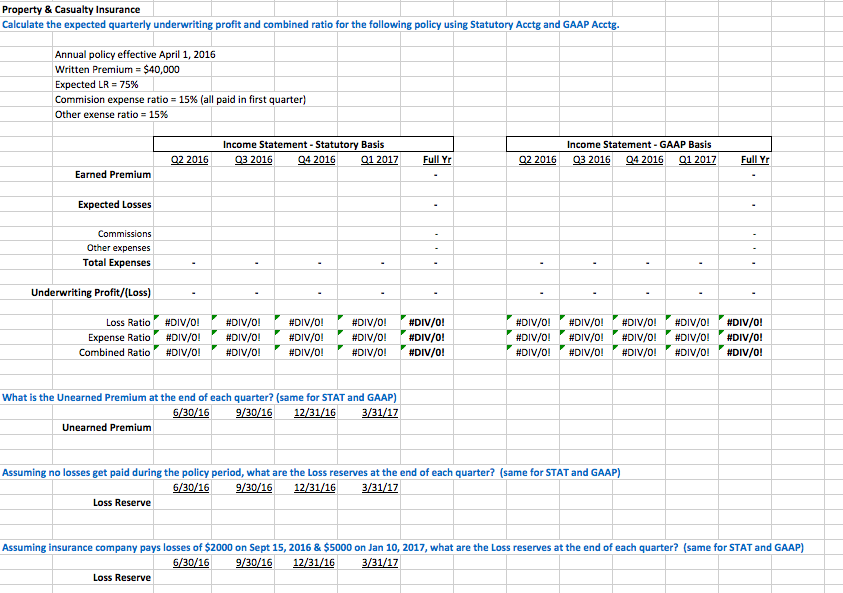Select Statutory Full Yr Combined Ratio #DIV/0! cell

tap(427, 353)
